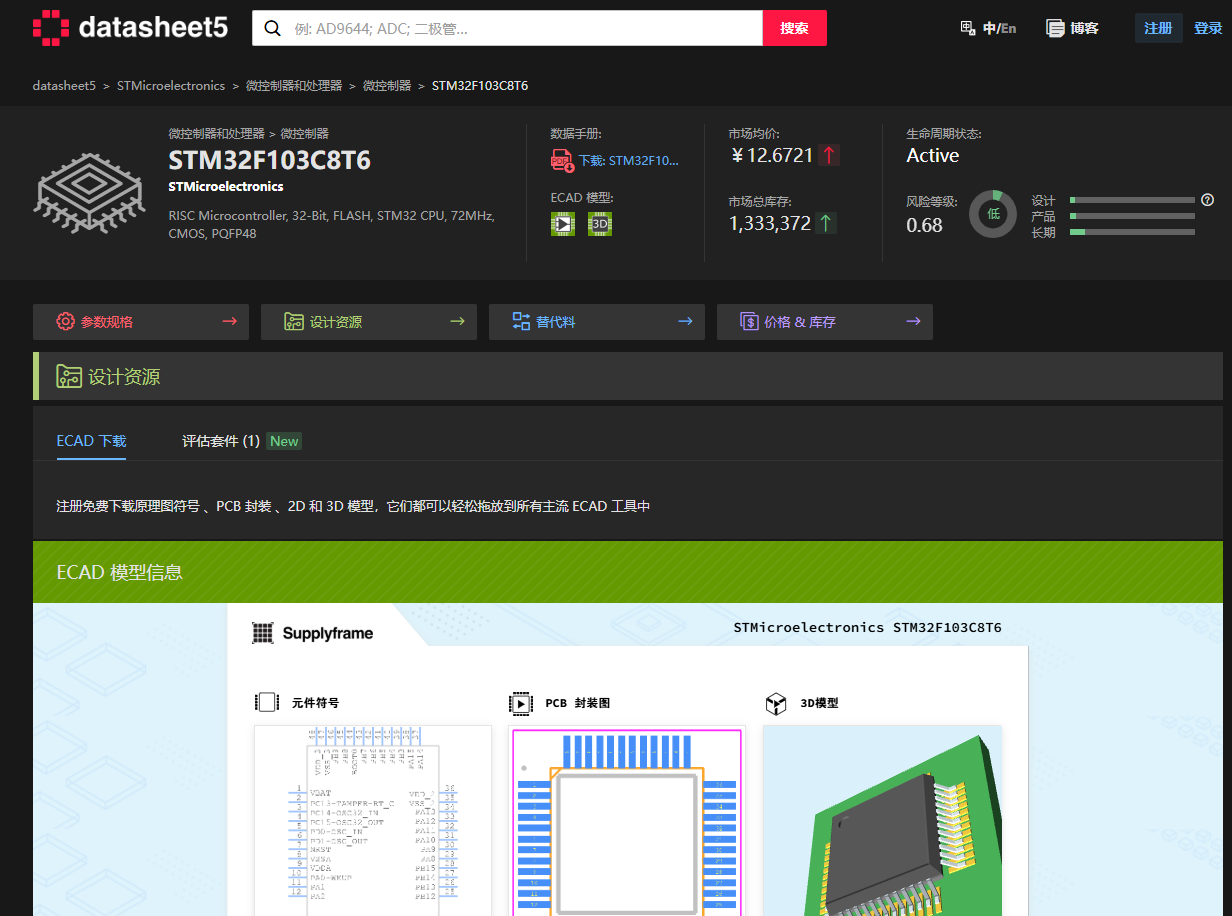Viewport: 1232px width, 916px height.
Task: Click the green stock up-arrow icon
Action: [826, 223]
